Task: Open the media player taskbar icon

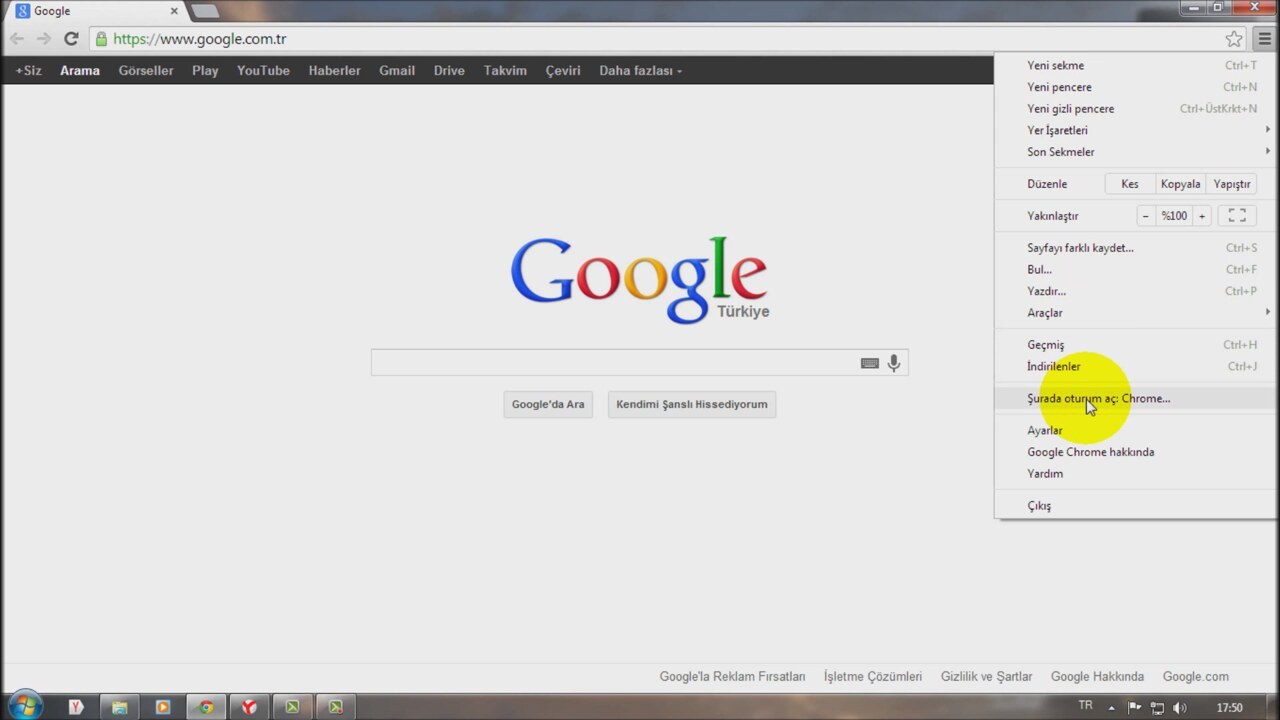Action: click(162, 707)
